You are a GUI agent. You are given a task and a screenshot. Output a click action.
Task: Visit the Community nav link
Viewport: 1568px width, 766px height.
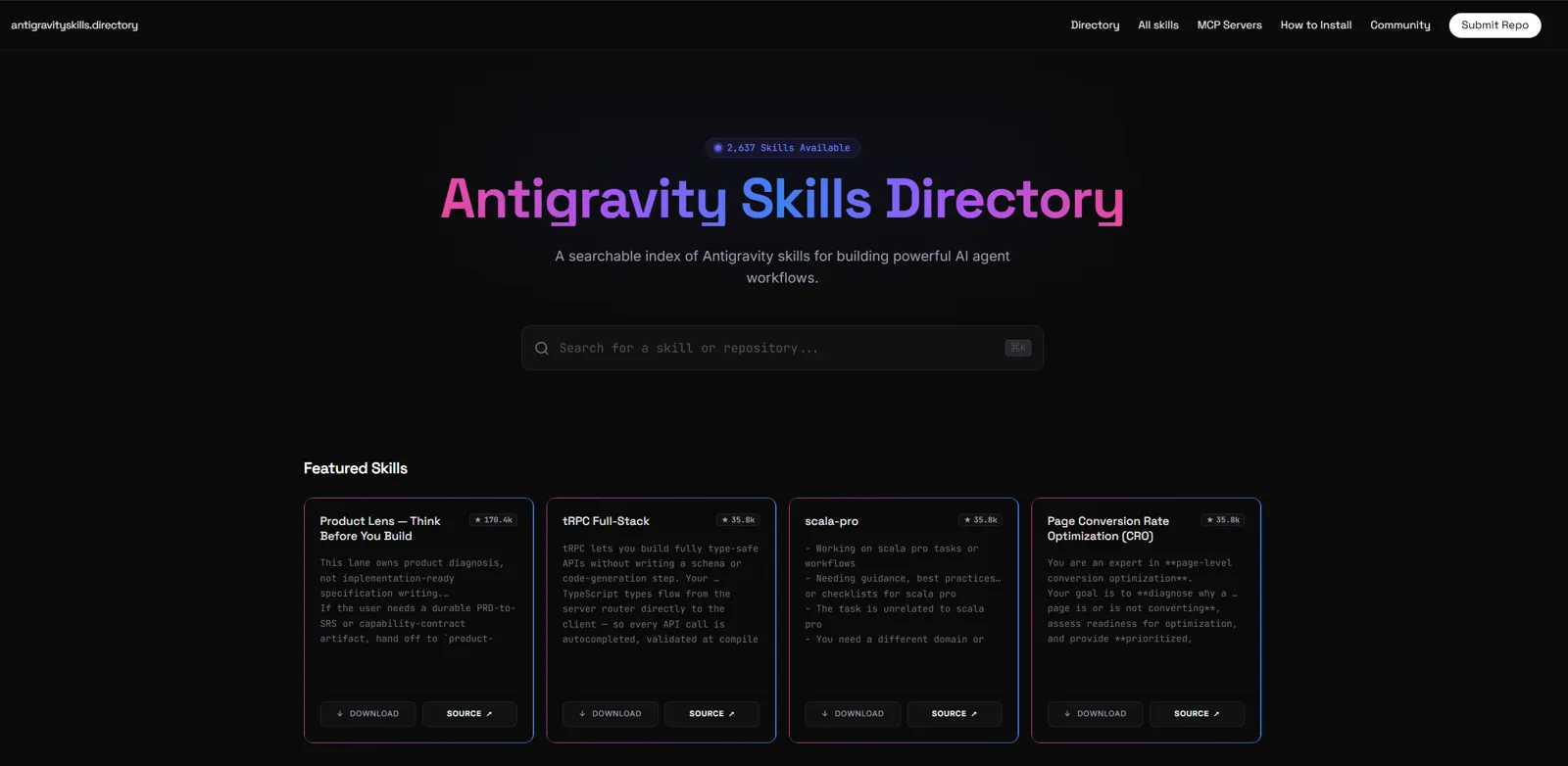[1399, 25]
